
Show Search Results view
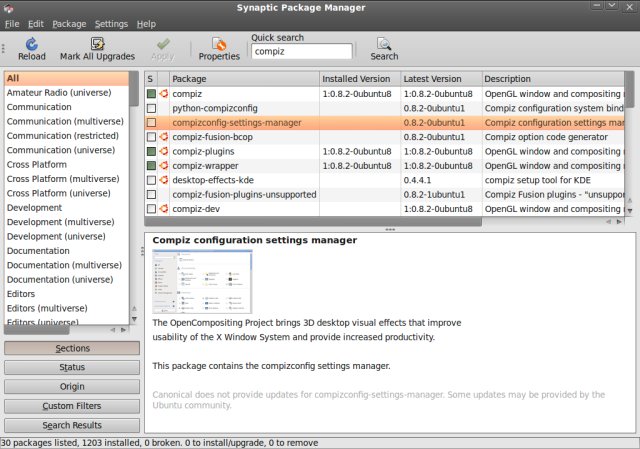72,425
